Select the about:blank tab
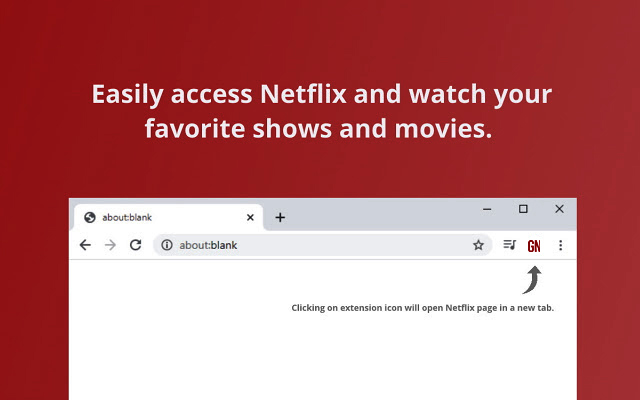The width and height of the screenshot is (640, 400). click(x=169, y=218)
